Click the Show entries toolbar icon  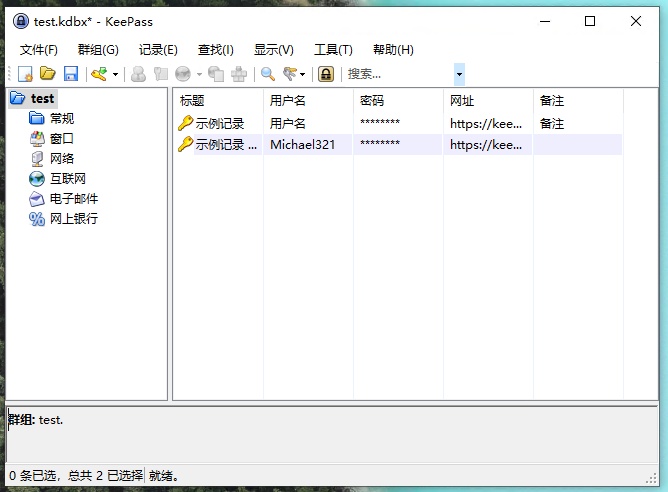click(291, 74)
